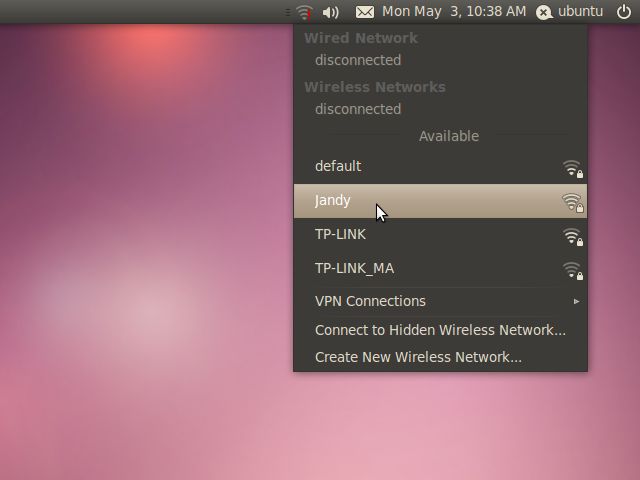Open the network indicator icon in panel
The image size is (640, 480).
pos(304,12)
